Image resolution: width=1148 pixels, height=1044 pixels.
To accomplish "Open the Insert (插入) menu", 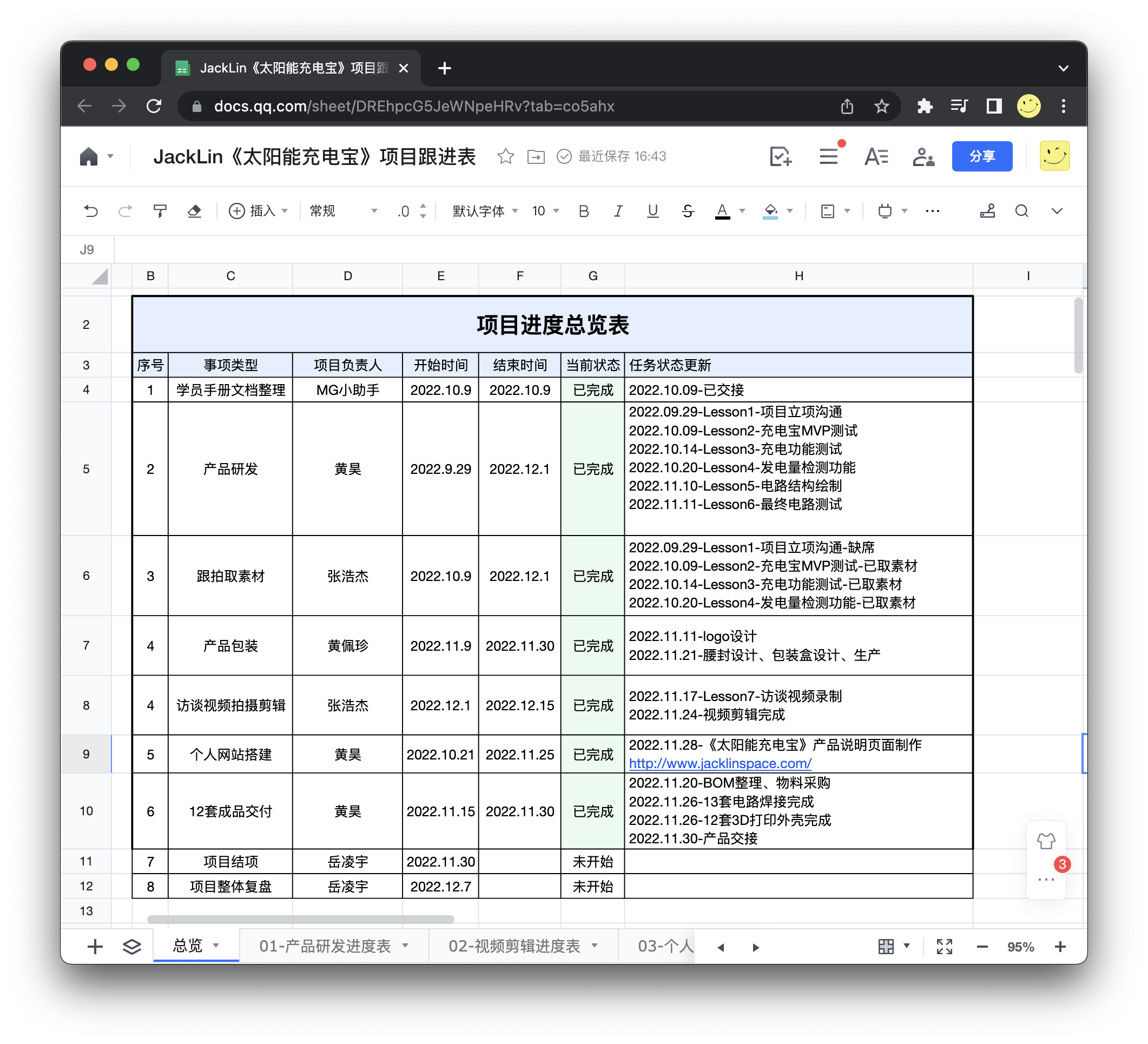I will pos(258,211).
